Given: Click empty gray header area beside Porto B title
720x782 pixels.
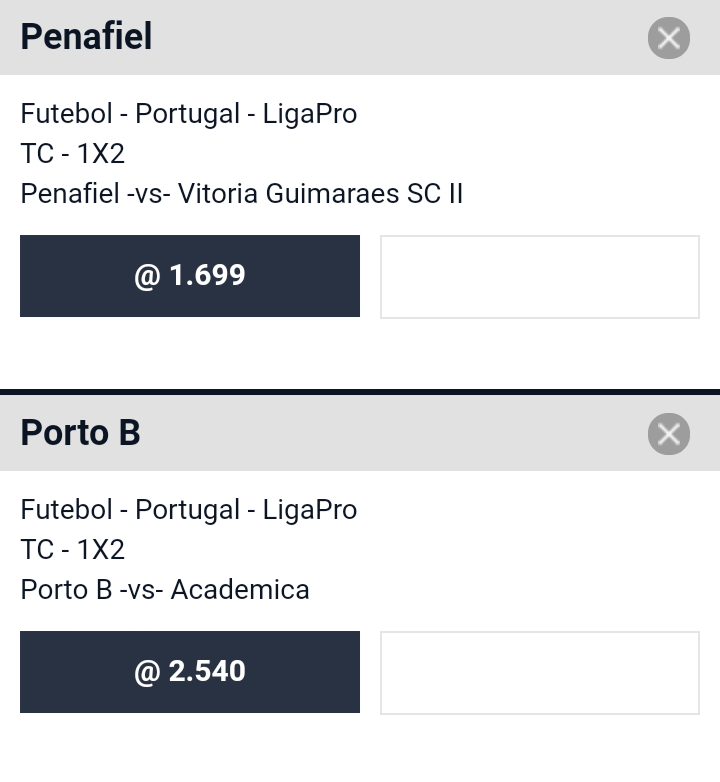Looking at the screenshot, I should point(394,433).
